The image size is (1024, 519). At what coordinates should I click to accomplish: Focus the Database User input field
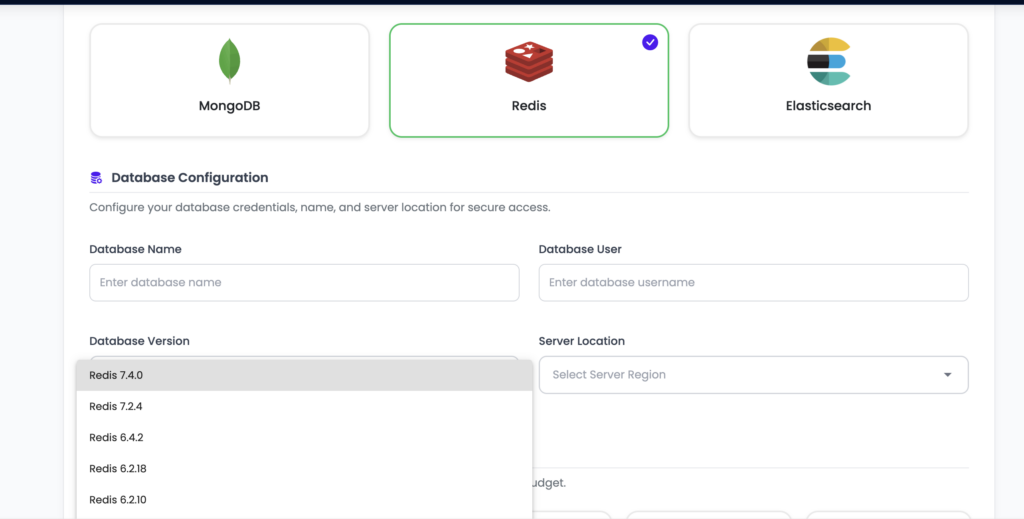(754, 283)
